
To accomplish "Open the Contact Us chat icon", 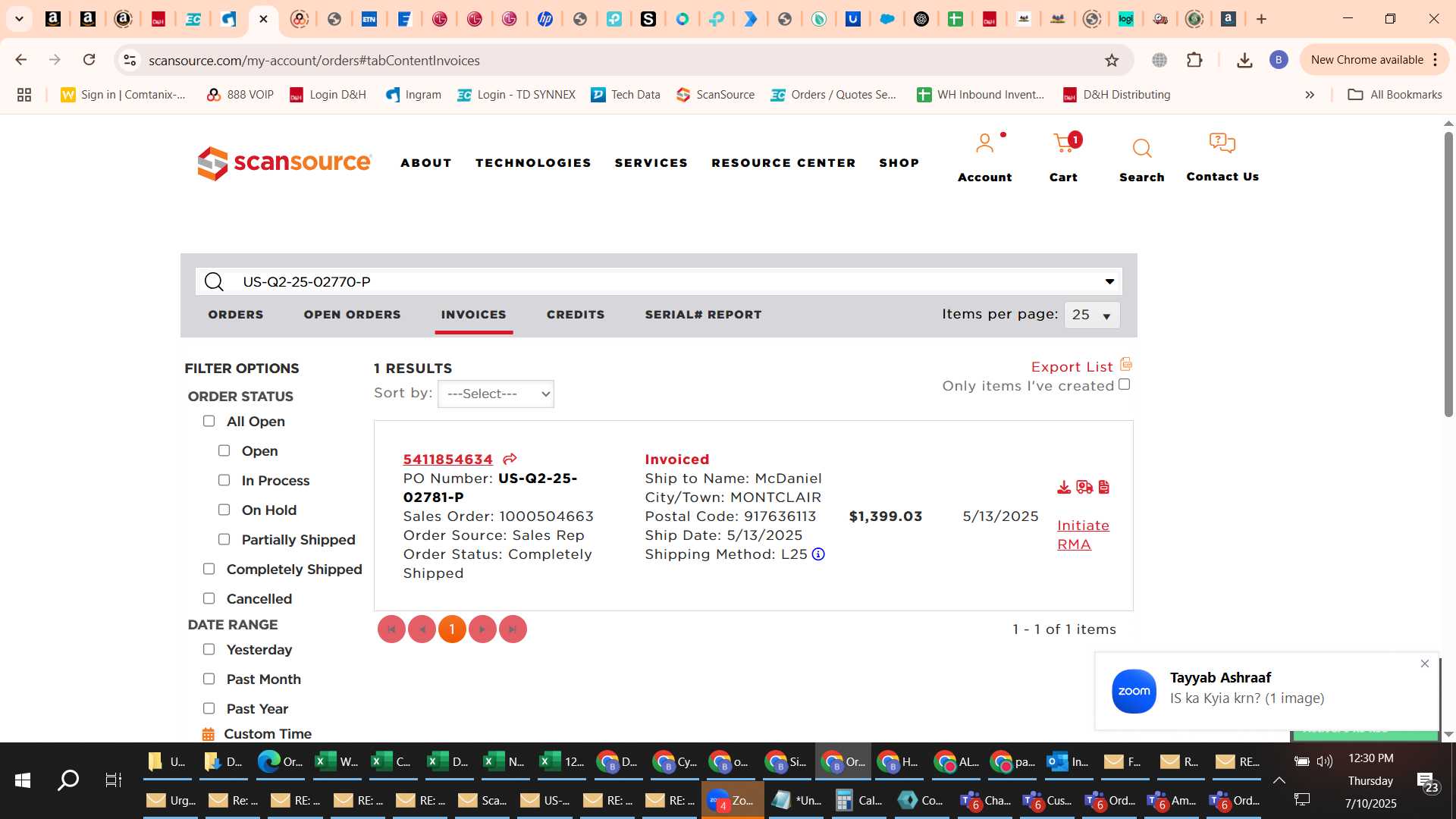I will pyautogui.click(x=1222, y=143).
